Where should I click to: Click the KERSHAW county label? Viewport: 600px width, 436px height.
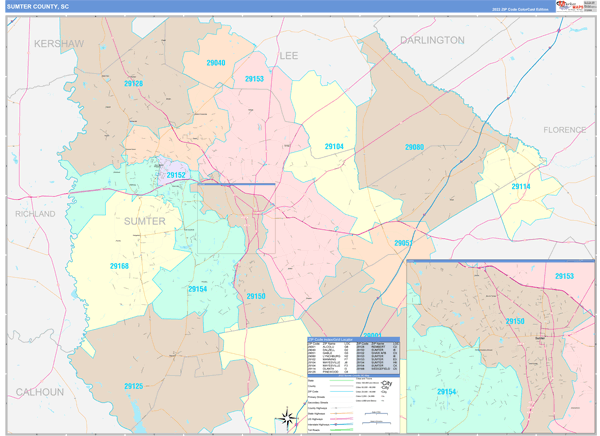point(59,45)
